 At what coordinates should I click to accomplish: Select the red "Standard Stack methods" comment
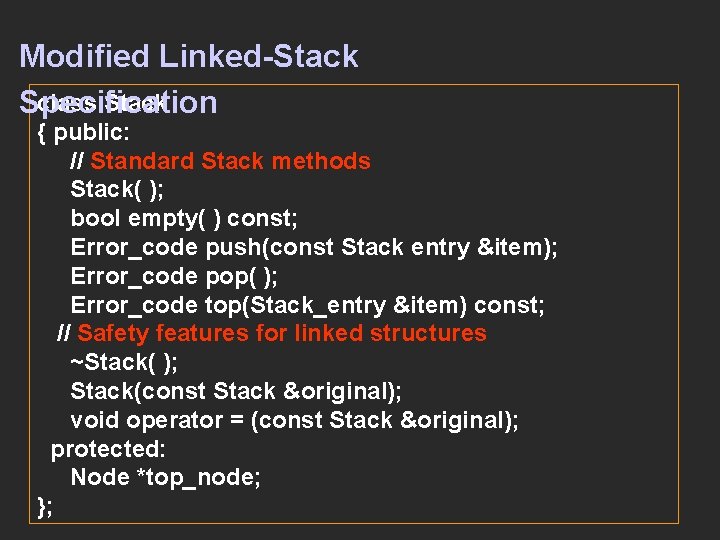(x=230, y=161)
